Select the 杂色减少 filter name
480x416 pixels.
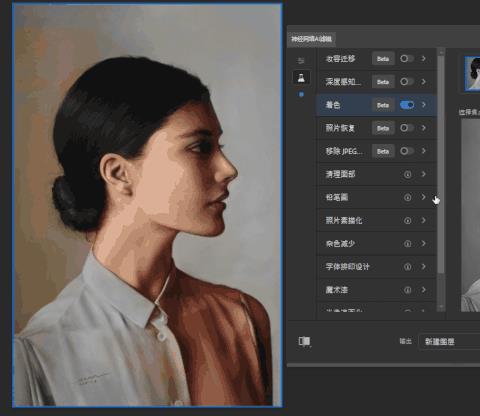point(340,243)
